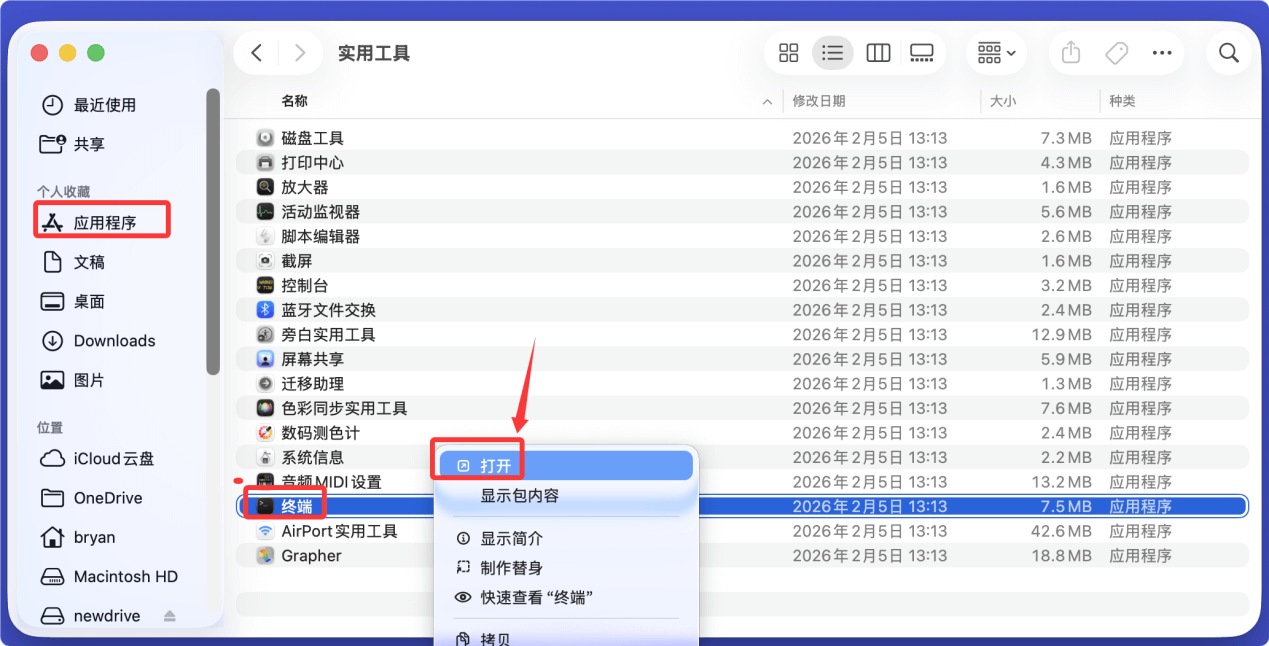Viewport: 1269px width, 646px height.
Task: Open the share options icon
Action: coord(1070,52)
